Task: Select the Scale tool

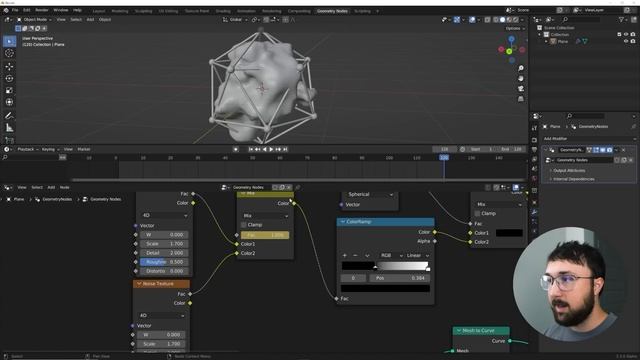Action: 9,90
